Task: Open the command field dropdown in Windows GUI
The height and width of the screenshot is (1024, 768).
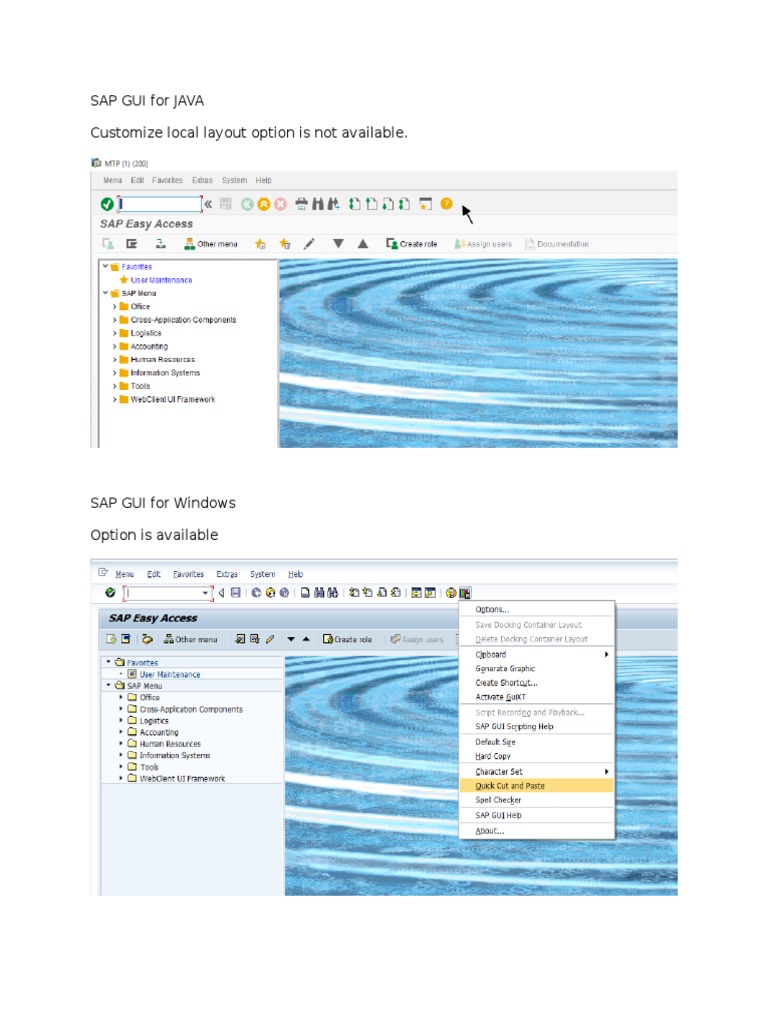Action: pyautogui.click(x=205, y=593)
